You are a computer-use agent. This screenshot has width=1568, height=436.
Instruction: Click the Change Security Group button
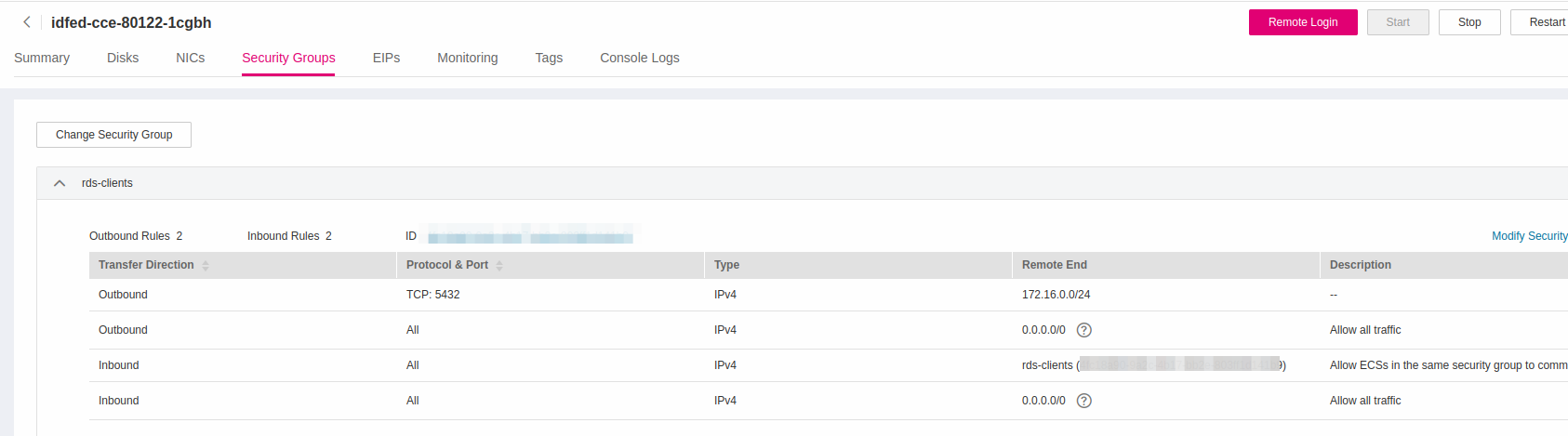click(113, 135)
